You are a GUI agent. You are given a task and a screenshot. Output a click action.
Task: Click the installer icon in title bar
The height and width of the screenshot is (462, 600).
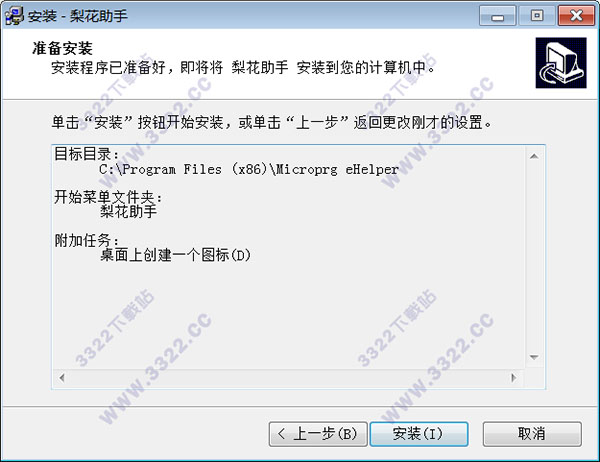point(14,16)
